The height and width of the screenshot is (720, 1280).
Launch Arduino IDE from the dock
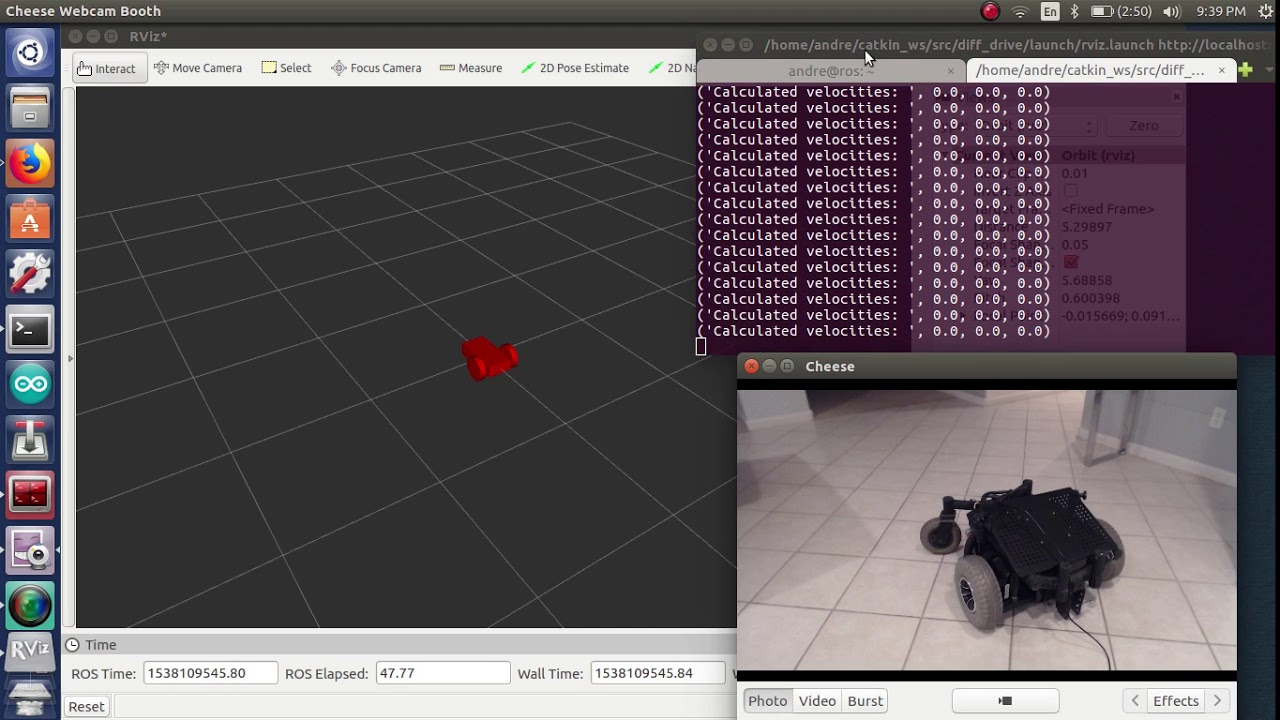tap(30, 384)
